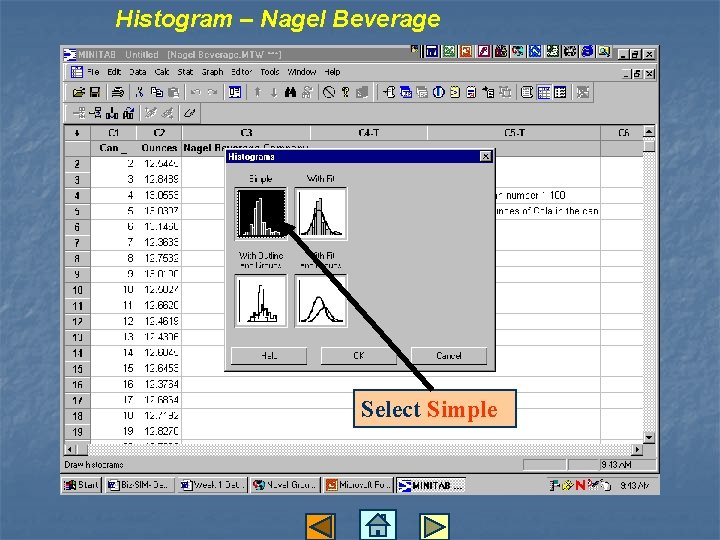The height and width of the screenshot is (540, 720).
Task: Open the Edit menu
Action: click(x=114, y=72)
